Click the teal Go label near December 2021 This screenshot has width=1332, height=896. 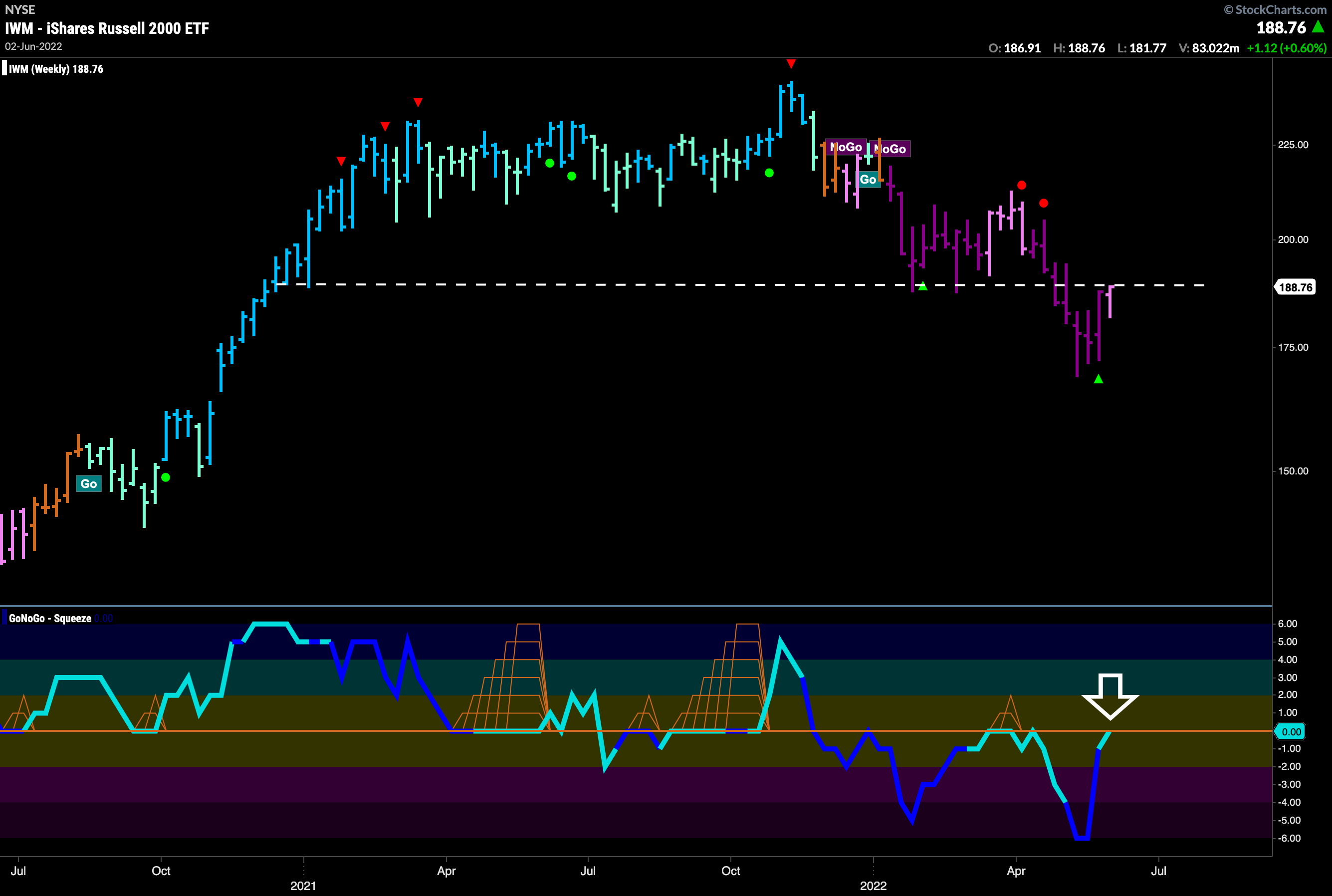tap(868, 180)
